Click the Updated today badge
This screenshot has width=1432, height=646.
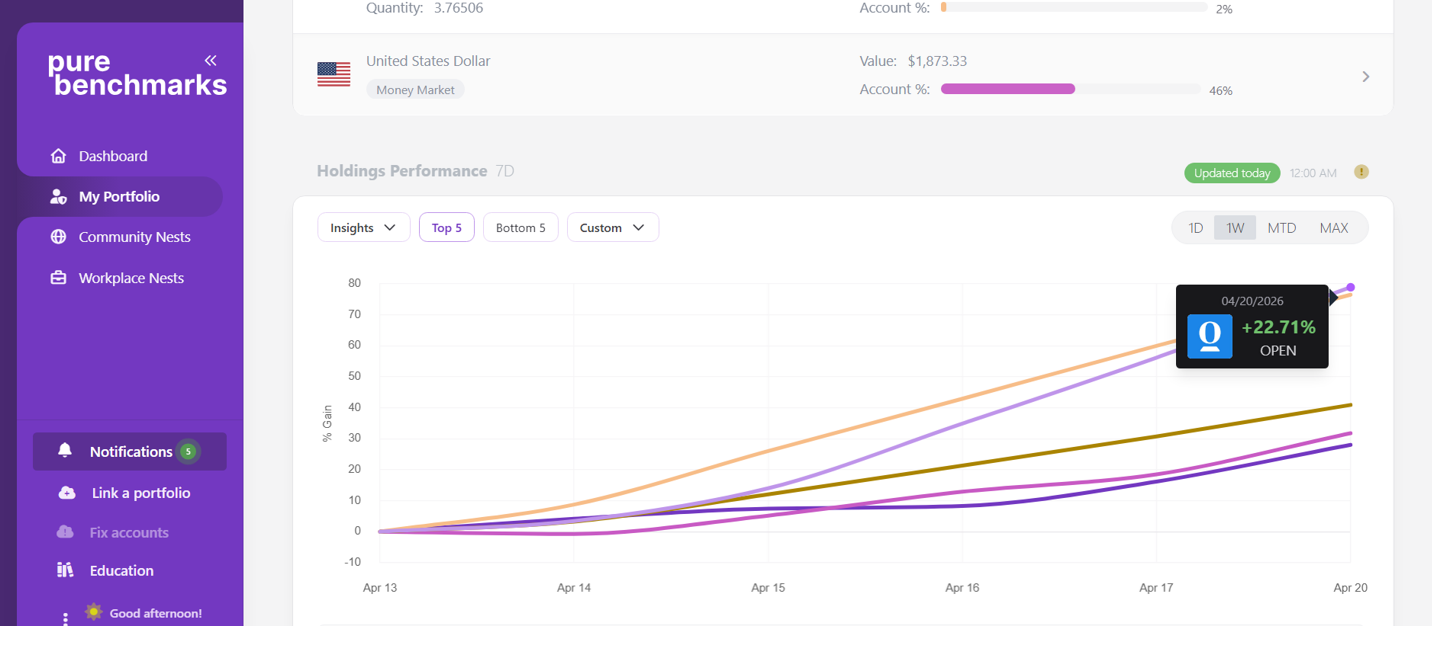click(x=1232, y=173)
